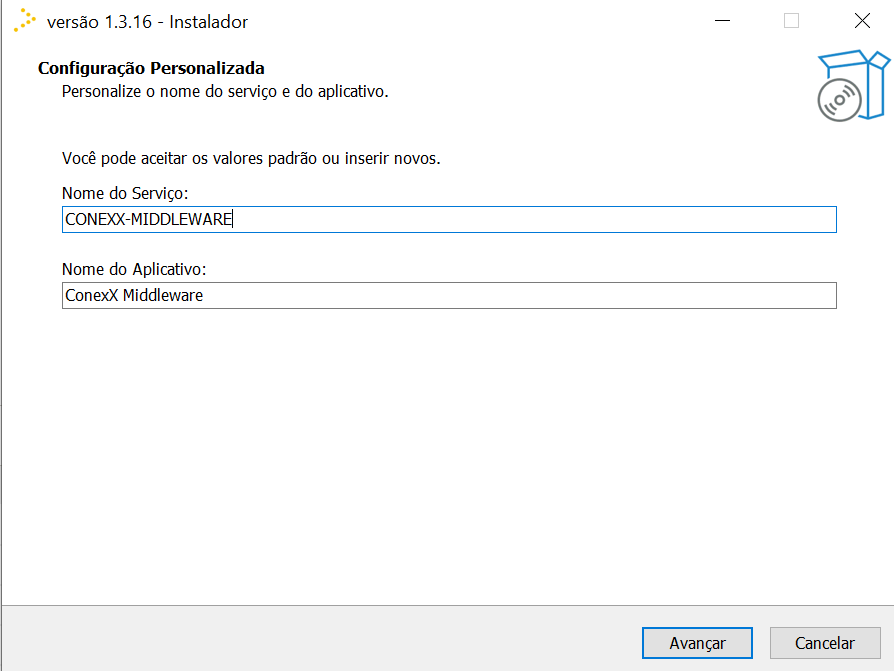The height and width of the screenshot is (671, 894).
Task: Click the yellow dotted installer icon in title bar
Action: 25,21
